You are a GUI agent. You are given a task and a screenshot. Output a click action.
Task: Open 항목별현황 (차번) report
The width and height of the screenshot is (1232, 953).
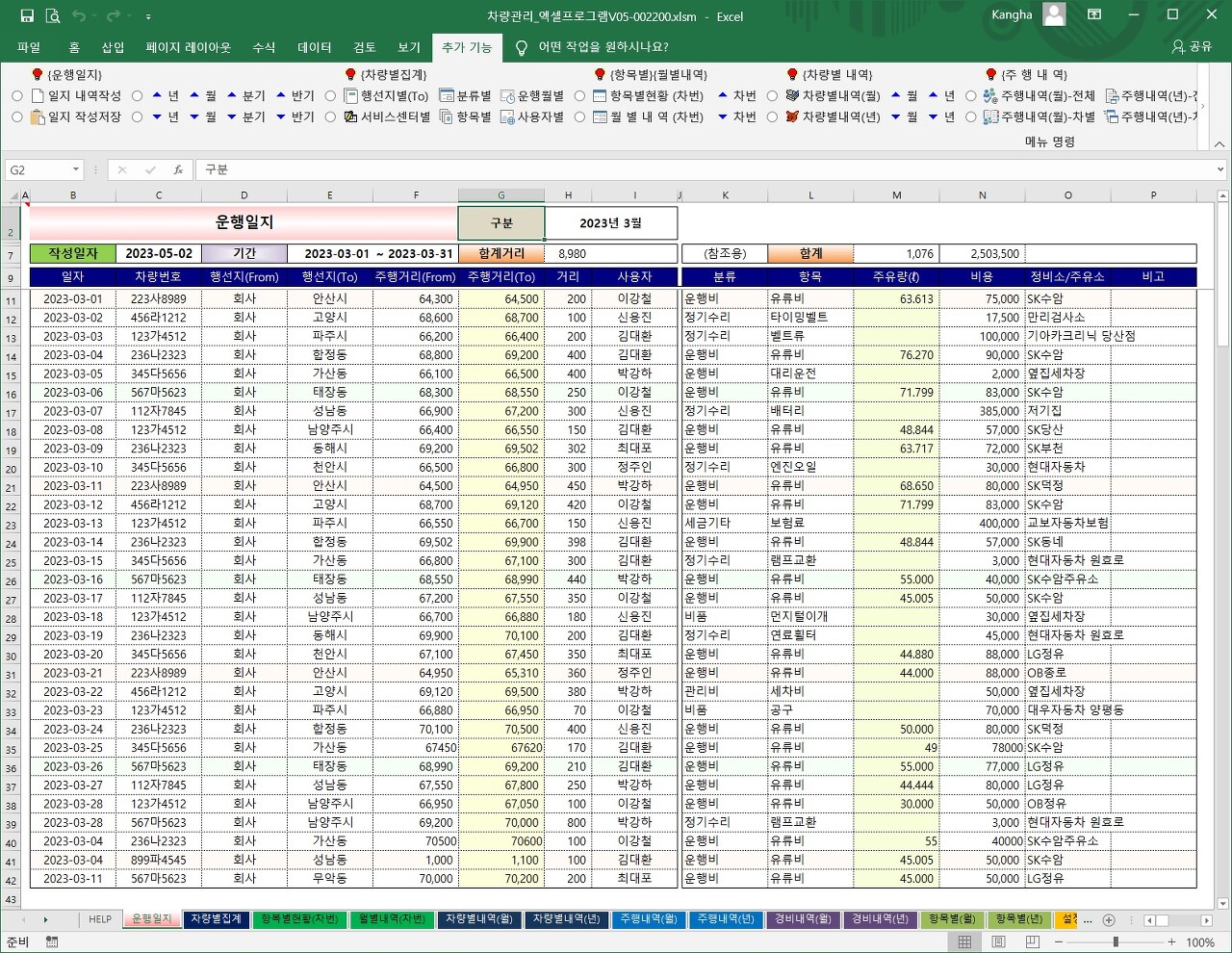coord(648,95)
